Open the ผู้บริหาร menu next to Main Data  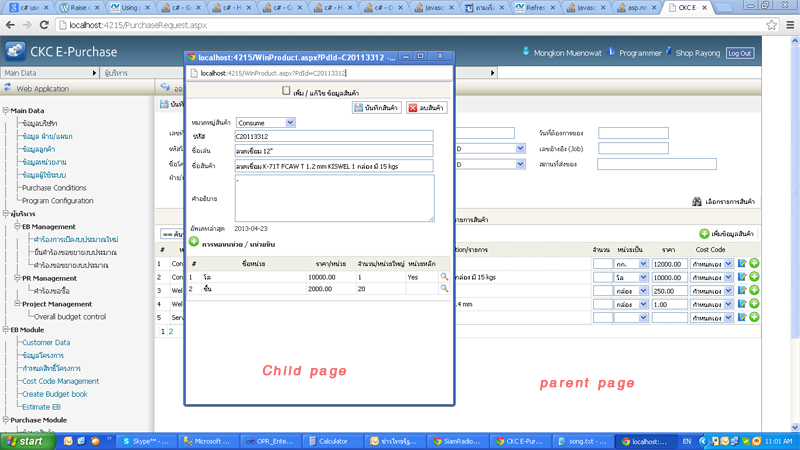click(x=116, y=73)
